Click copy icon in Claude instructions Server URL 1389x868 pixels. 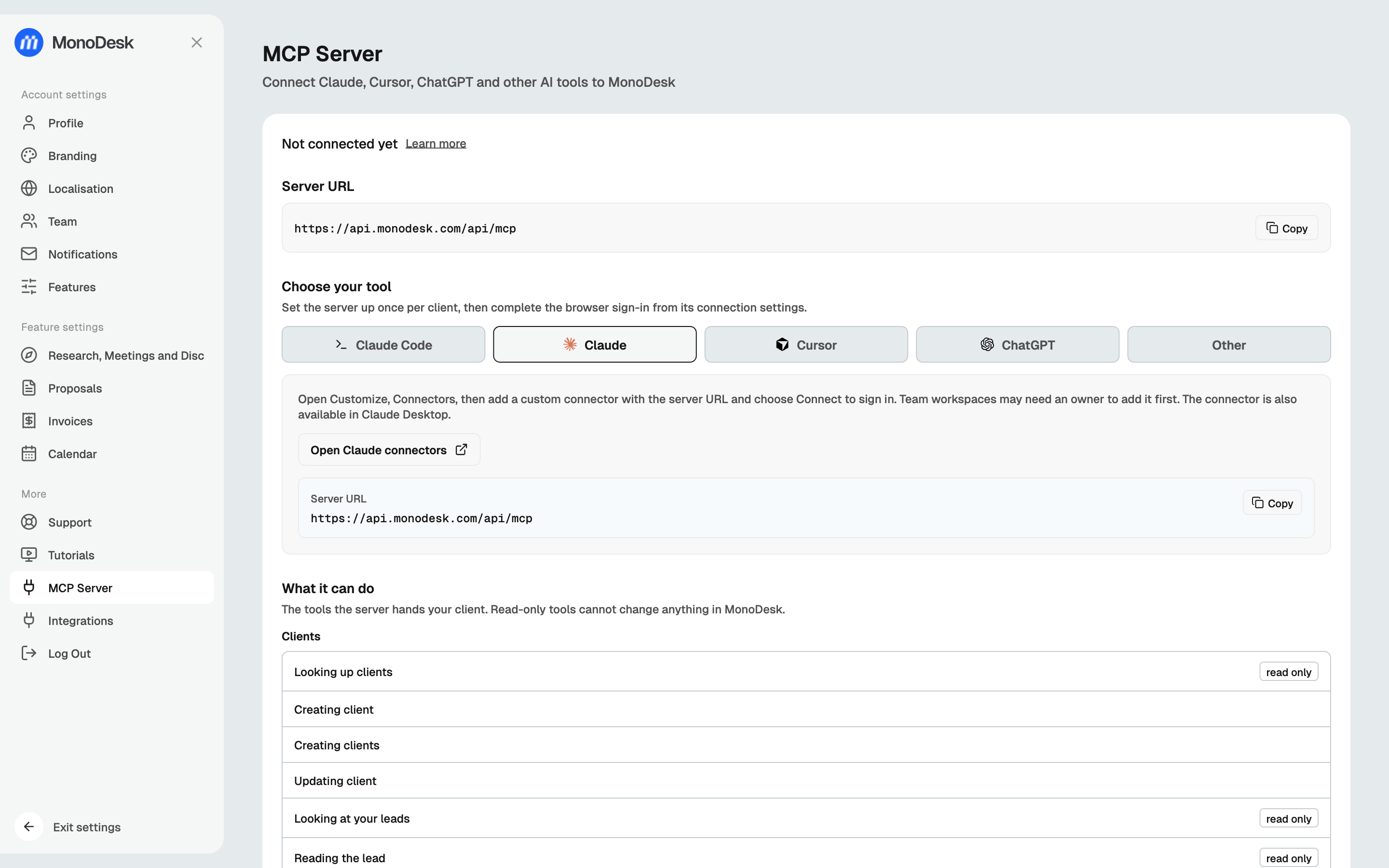[1257, 503]
